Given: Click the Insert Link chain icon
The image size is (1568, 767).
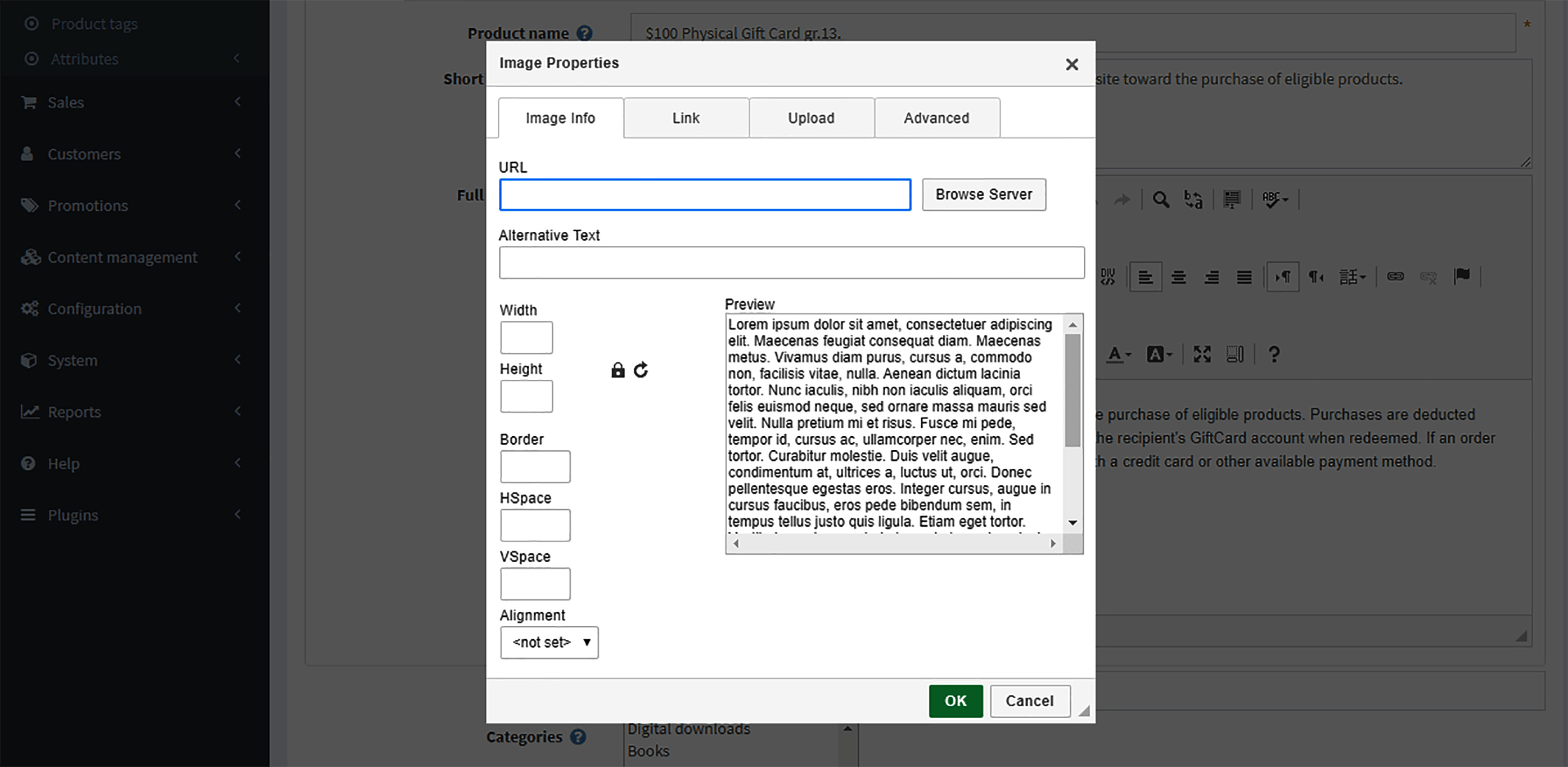Looking at the screenshot, I should pyautogui.click(x=1395, y=277).
